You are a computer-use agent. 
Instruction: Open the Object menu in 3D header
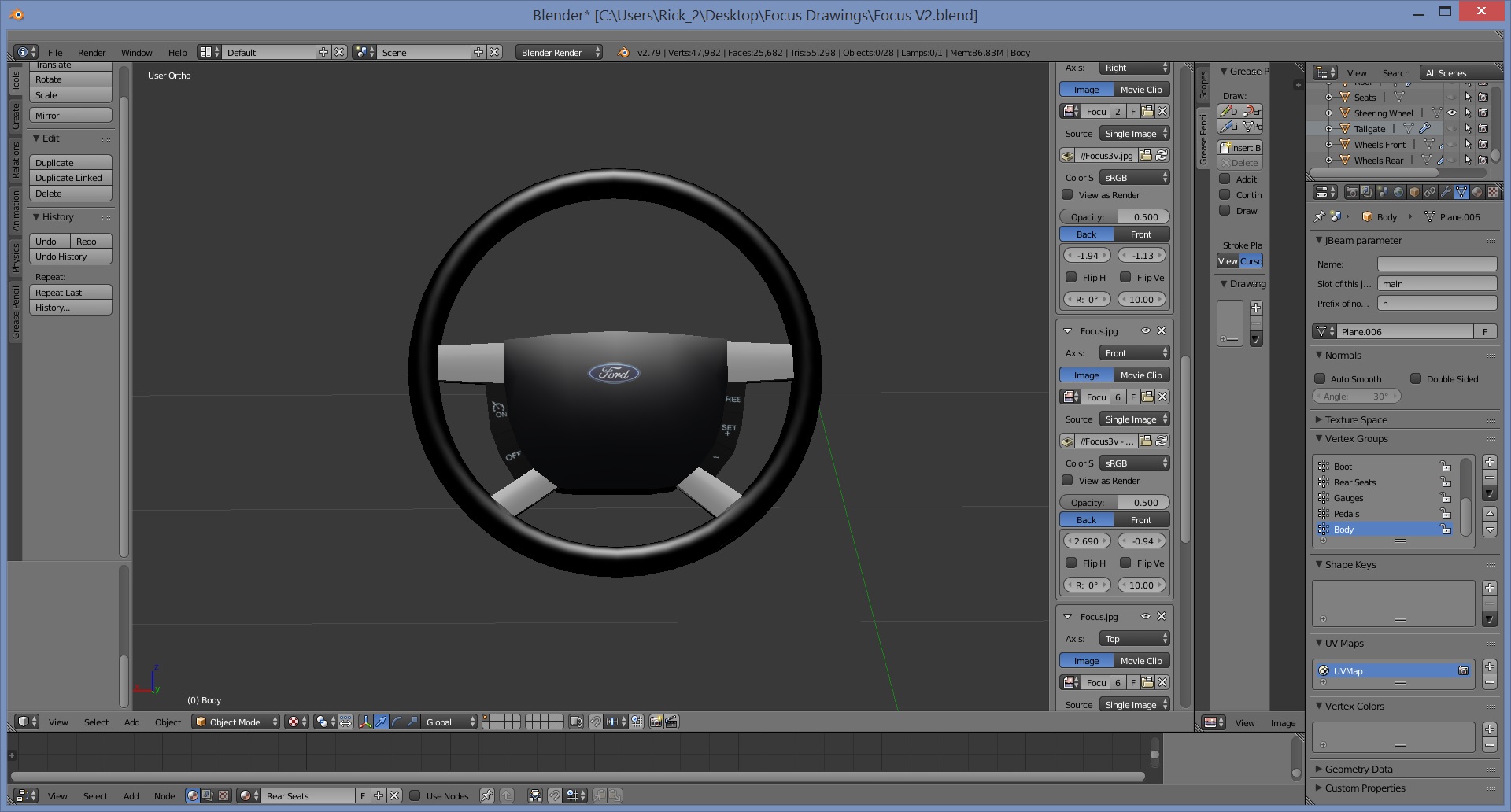click(x=168, y=722)
